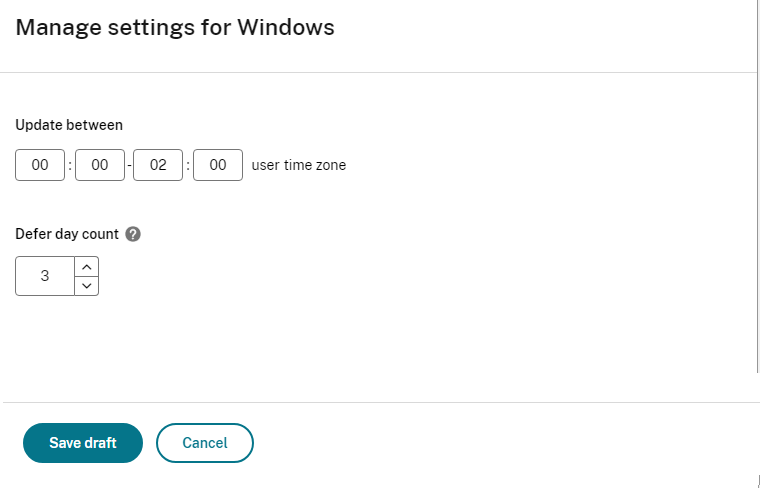760x488 pixels.
Task: Click the Update between label
Action: tap(69, 125)
